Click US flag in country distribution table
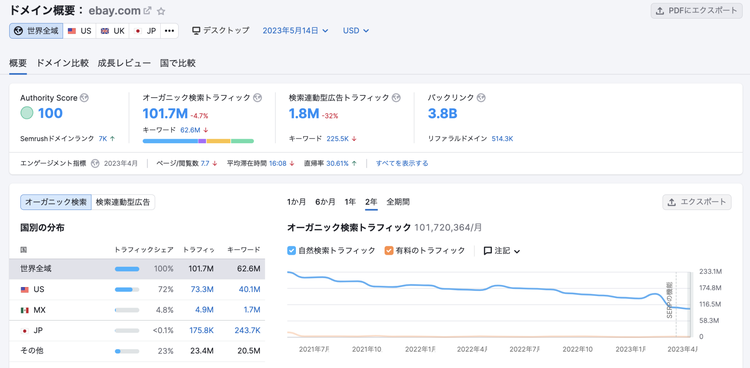The width and height of the screenshot is (750, 368). point(25,290)
